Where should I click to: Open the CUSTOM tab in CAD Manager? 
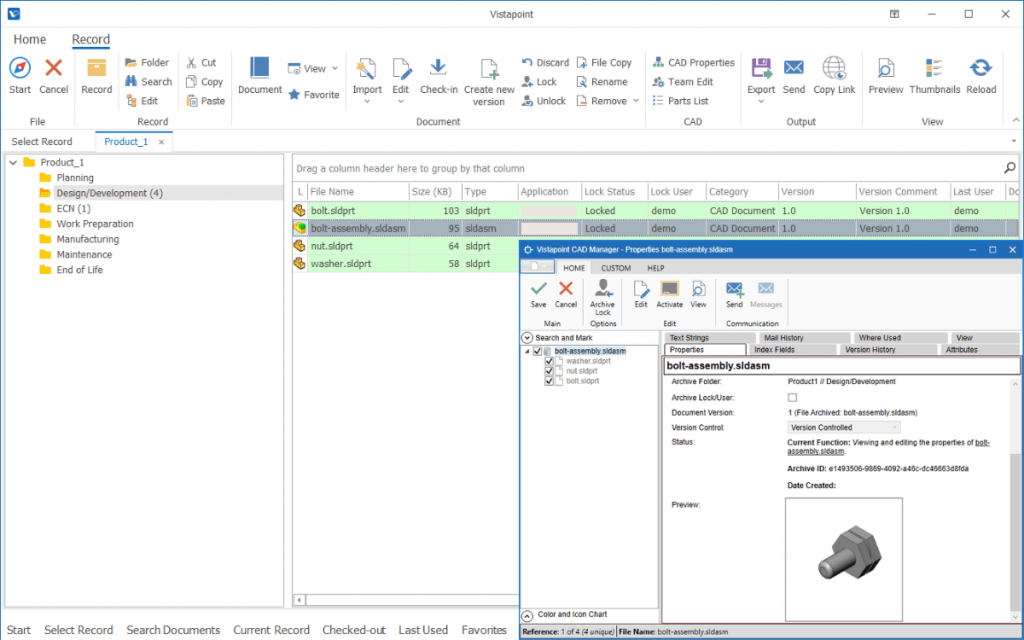pos(614,268)
